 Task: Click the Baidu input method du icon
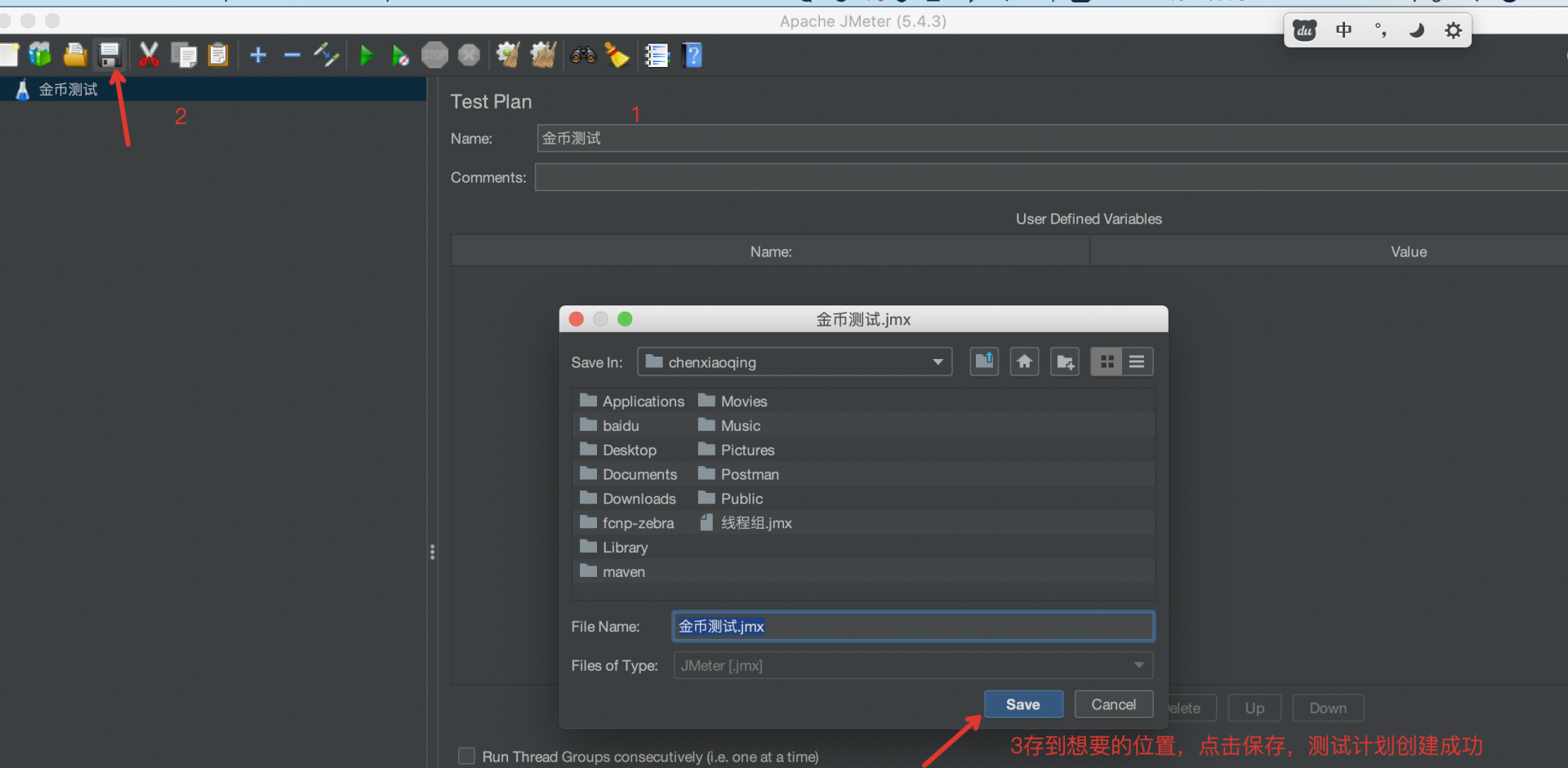click(x=1305, y=31)
